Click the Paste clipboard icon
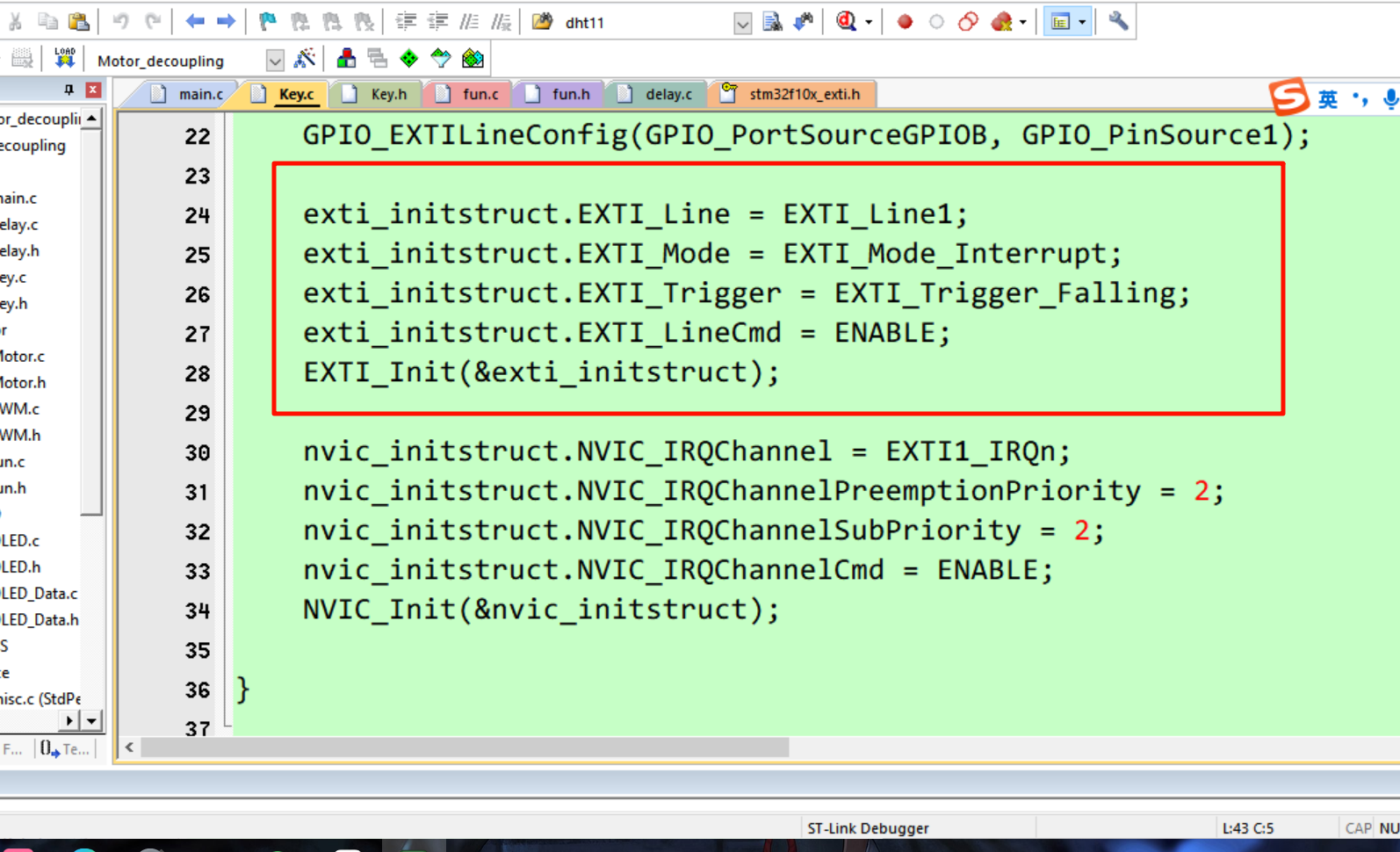 pyautogui.click(x=79, y=22)
